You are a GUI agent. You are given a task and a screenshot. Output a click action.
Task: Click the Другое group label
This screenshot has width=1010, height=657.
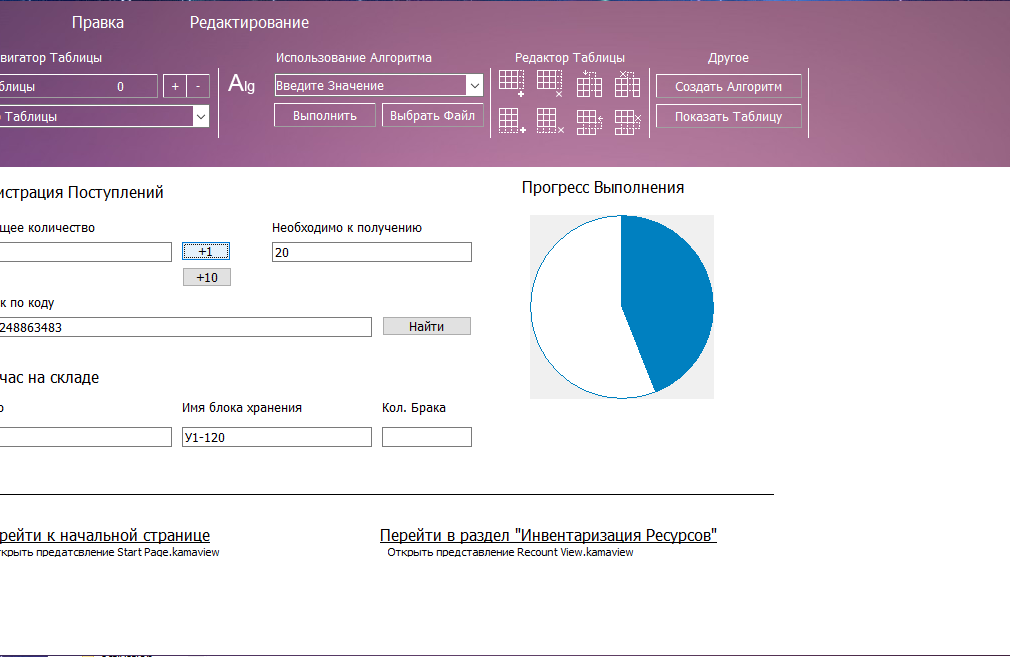(728, 57)
